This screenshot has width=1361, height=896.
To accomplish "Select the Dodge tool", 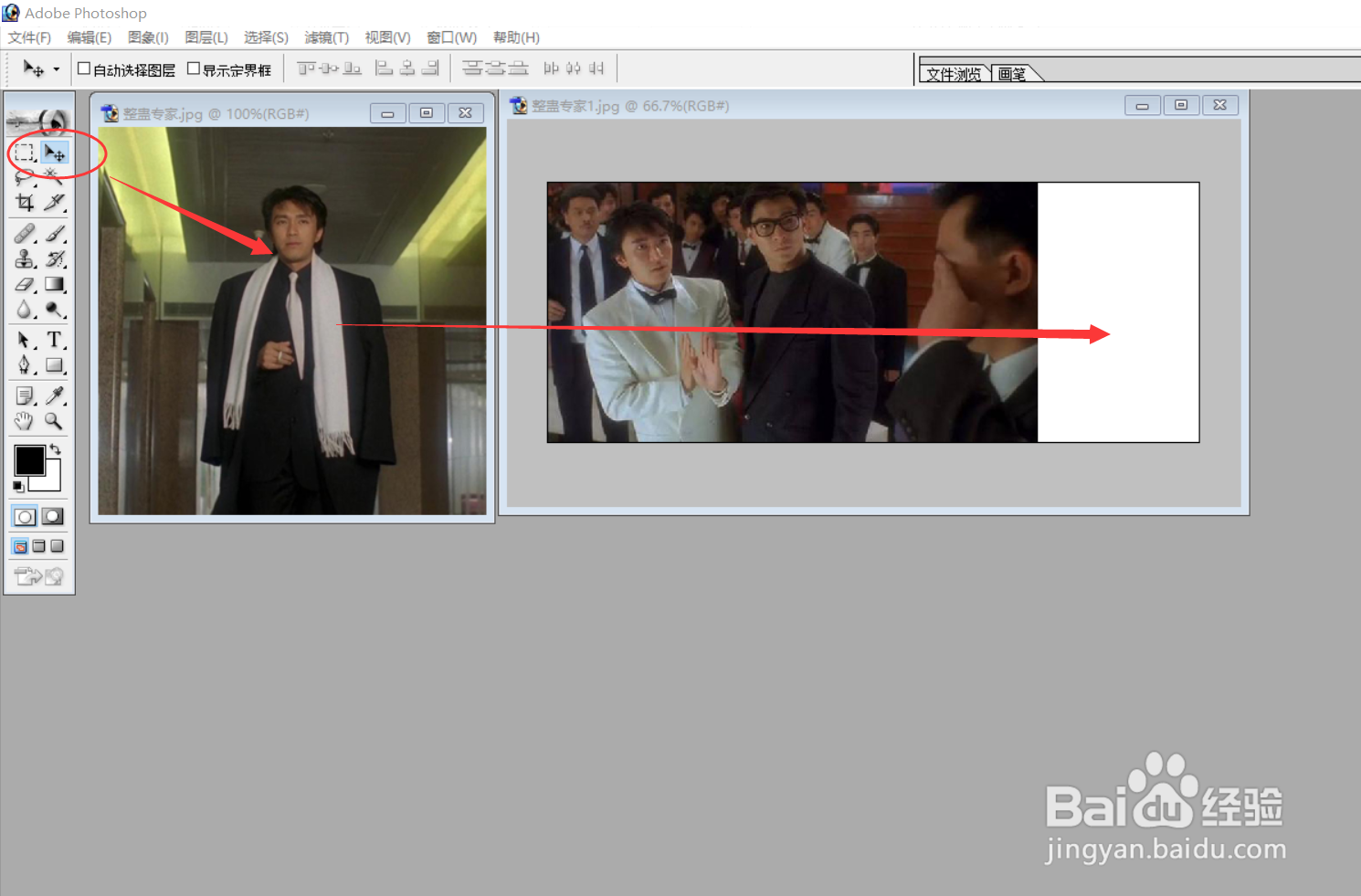I will click(55, 311).
